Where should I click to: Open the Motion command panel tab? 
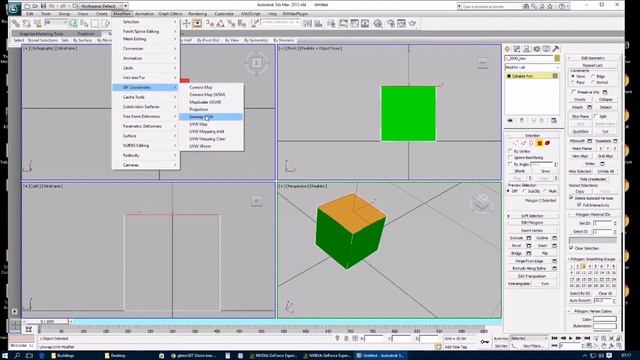[536, 49]
